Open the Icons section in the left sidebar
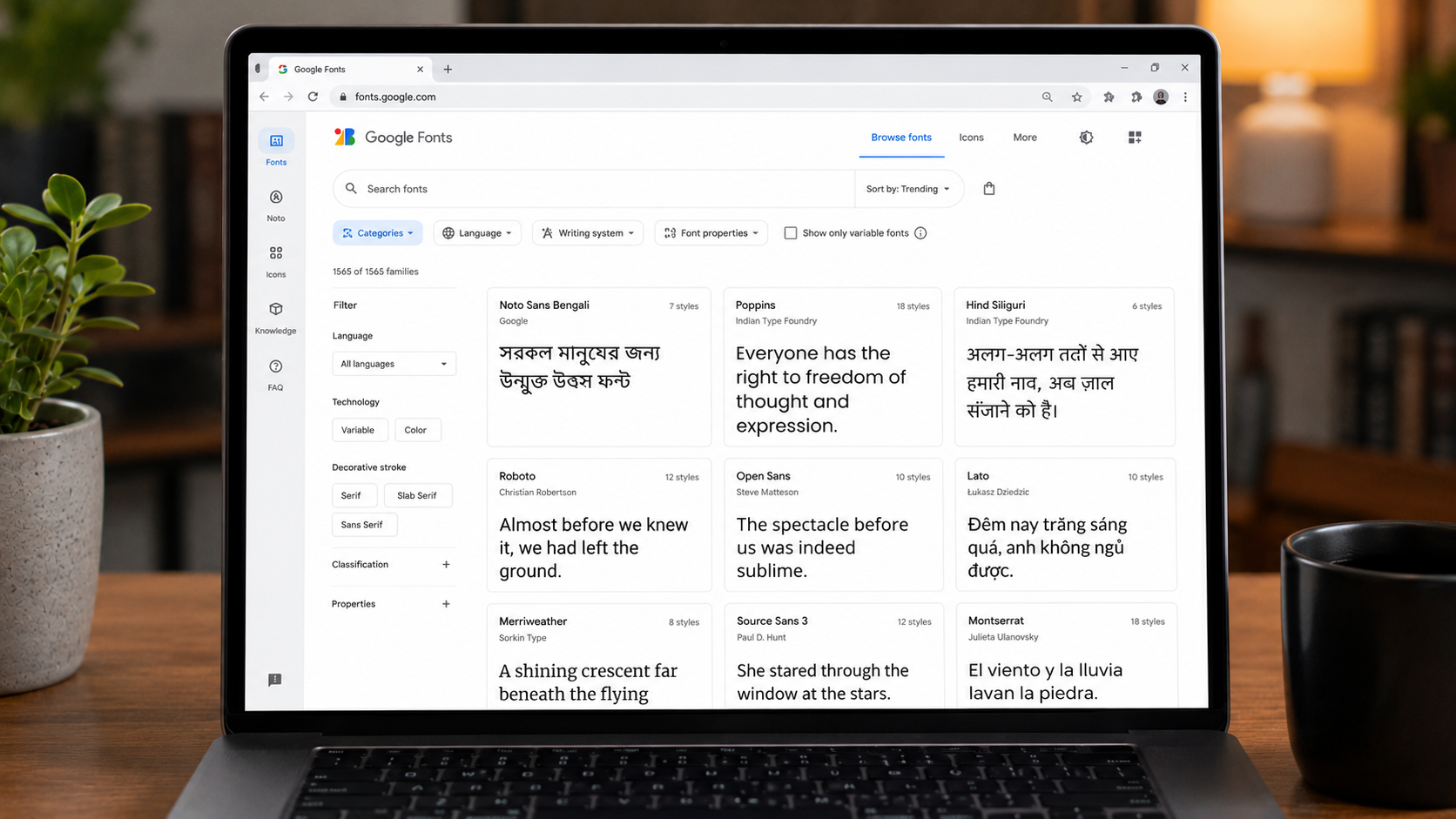This screenshot has height=819, width=1456. pyautogui.click(x=276, y=261)
